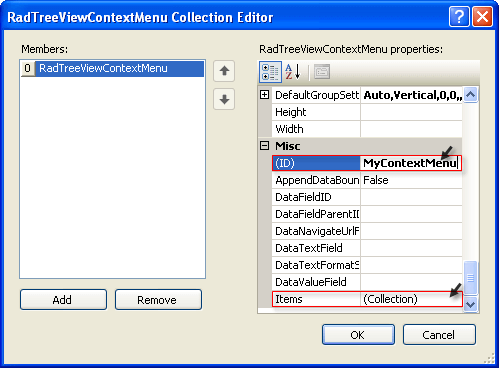Image resolution: width=499 pixels, height=368 pixels.
Task: Select the Height property
Action: [x=316, y=112]
